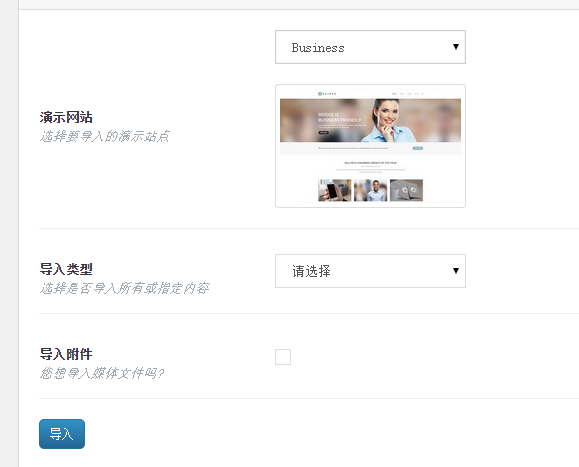The height and width of the screenshot is (467, 579).
Task: Click the 您想导入媒体文件吗? description text
Action: point(102,373)
